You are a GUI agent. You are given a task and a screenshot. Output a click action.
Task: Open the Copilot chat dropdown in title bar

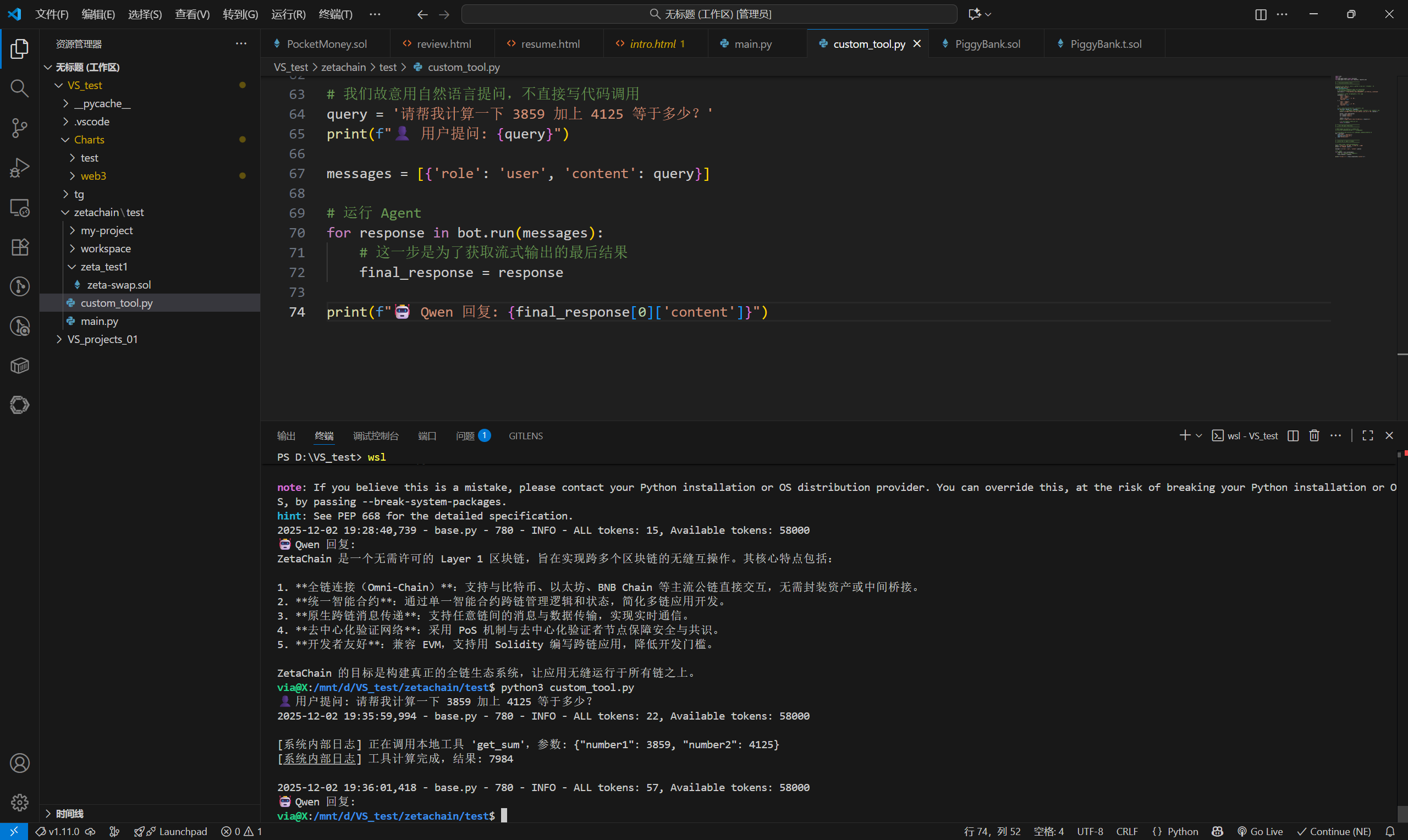pyautogui.click(x=988, y=14)
